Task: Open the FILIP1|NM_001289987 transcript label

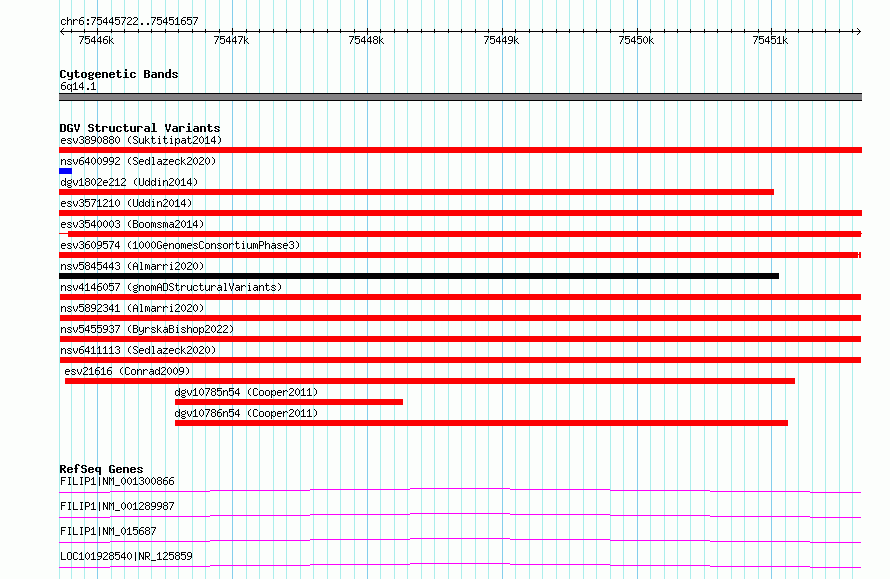Action: pyautogui.click(x=117, y=506)
